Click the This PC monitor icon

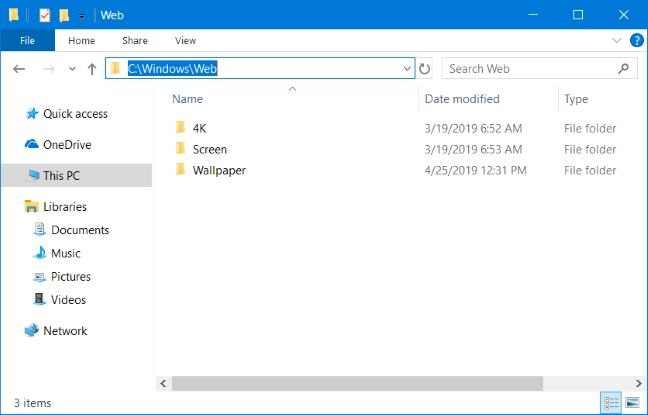click(x=32, y=175)
